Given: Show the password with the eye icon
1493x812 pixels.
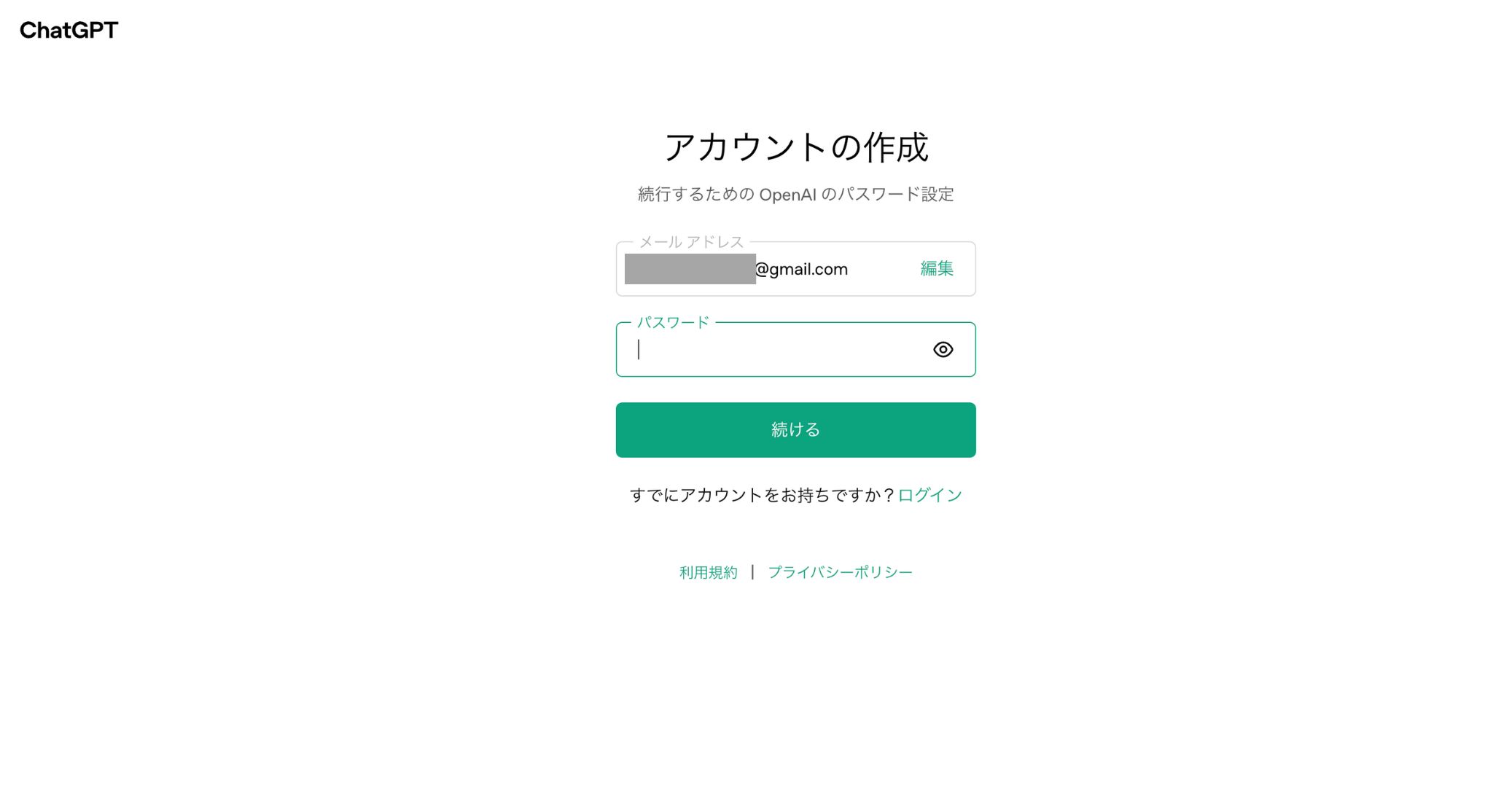Looking at the screenshot, I should click(943, 350).
